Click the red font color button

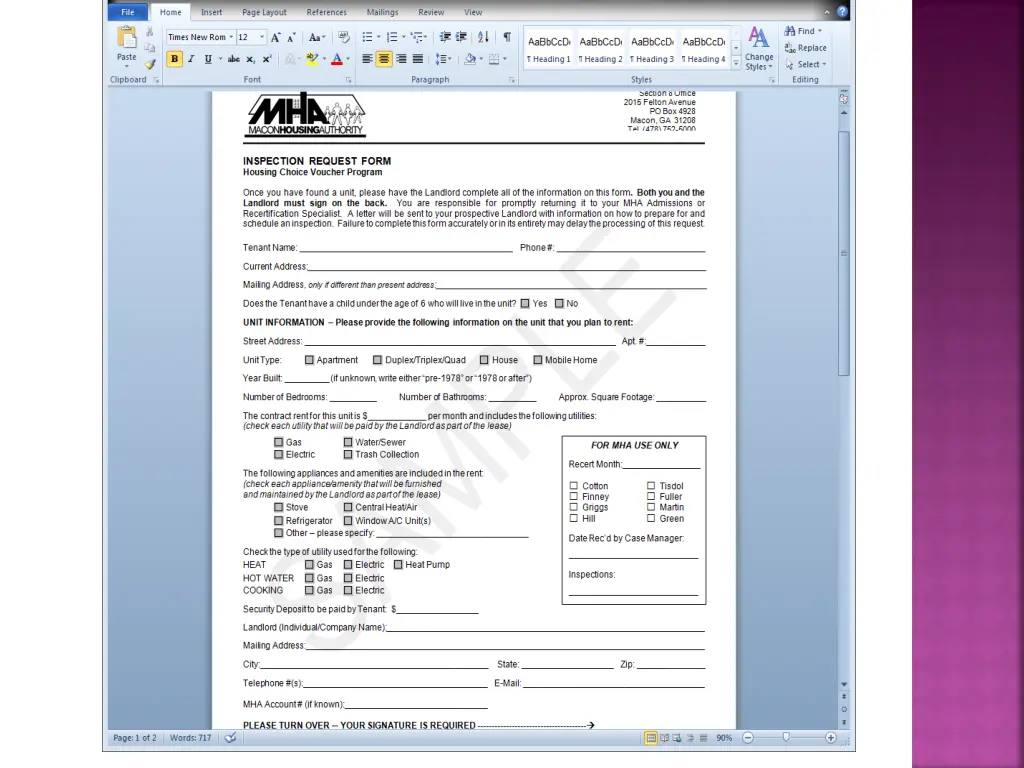[337, 59]
